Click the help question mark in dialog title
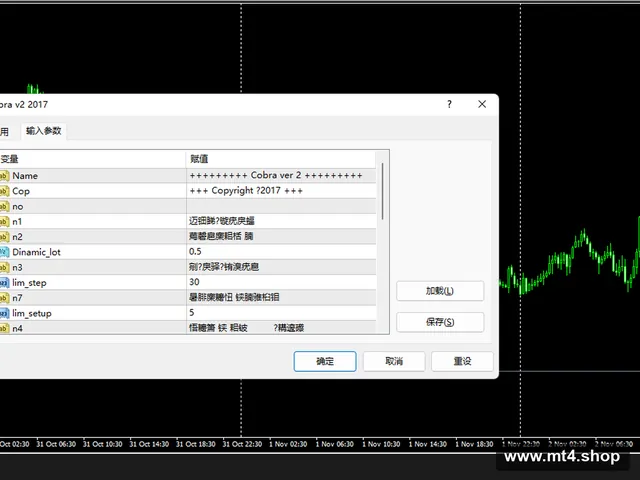The image size is (640, 480). (449, 104)
